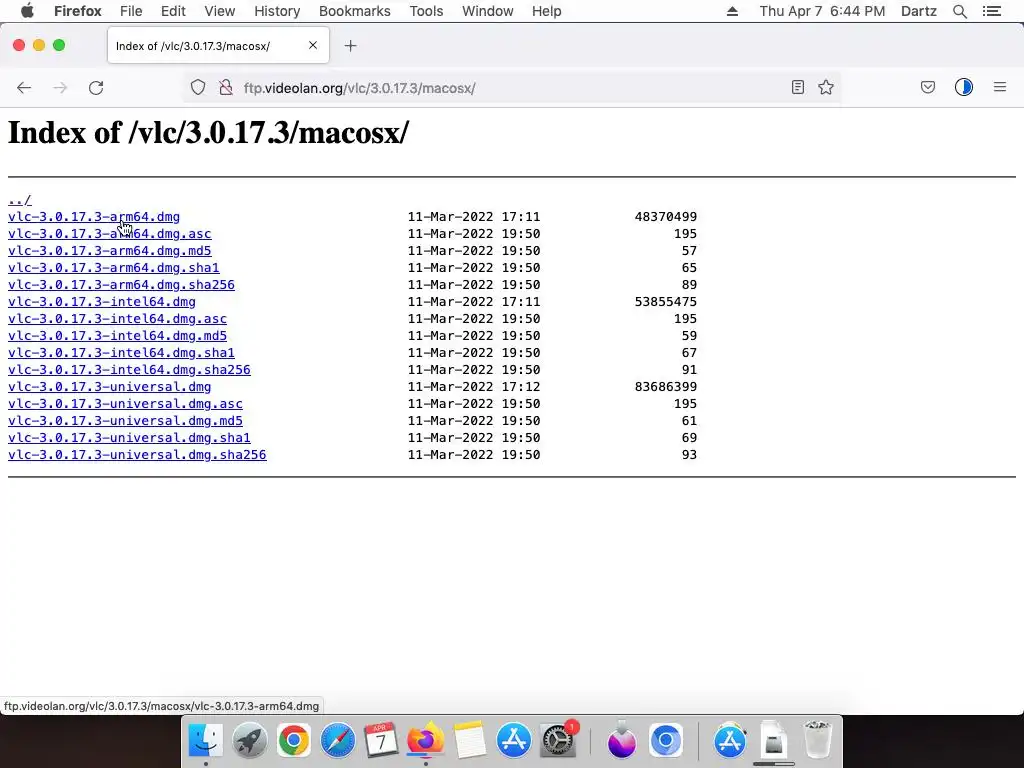This screenshot has height=768, width=1024.
Task: Open vlc-3.0.17.3-intel64.dmg.md5 link
Action: tap(118, 336)
